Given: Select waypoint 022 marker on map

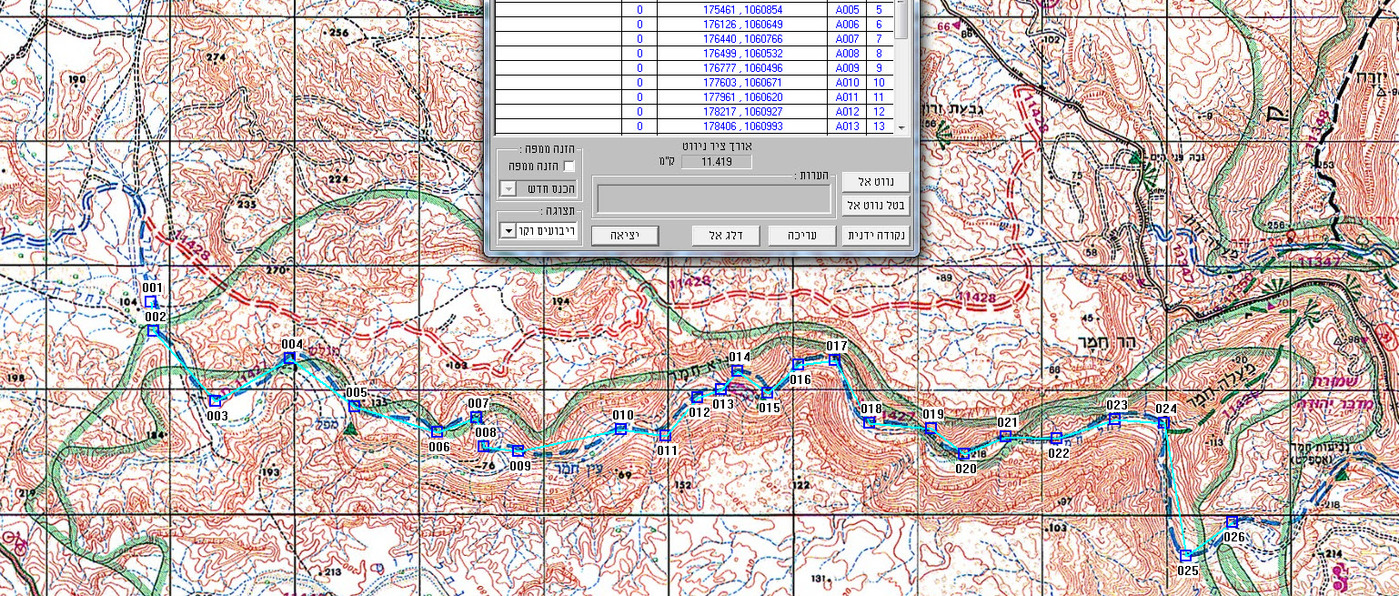Looking at the screenshot, I should pos(1056,438).
